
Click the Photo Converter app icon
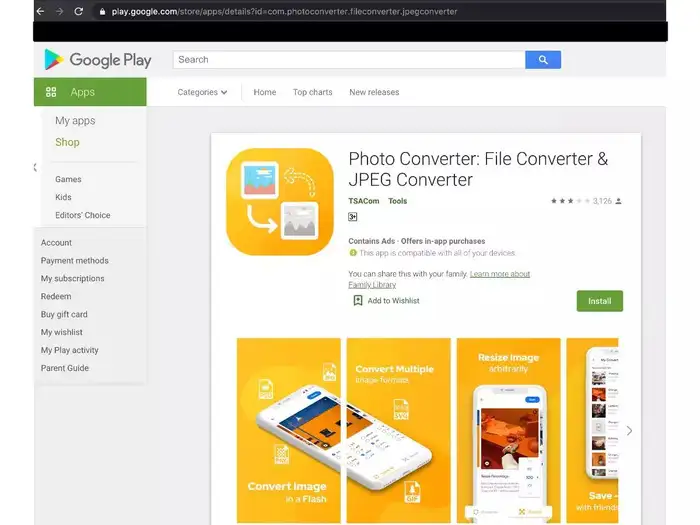[279, 201]
